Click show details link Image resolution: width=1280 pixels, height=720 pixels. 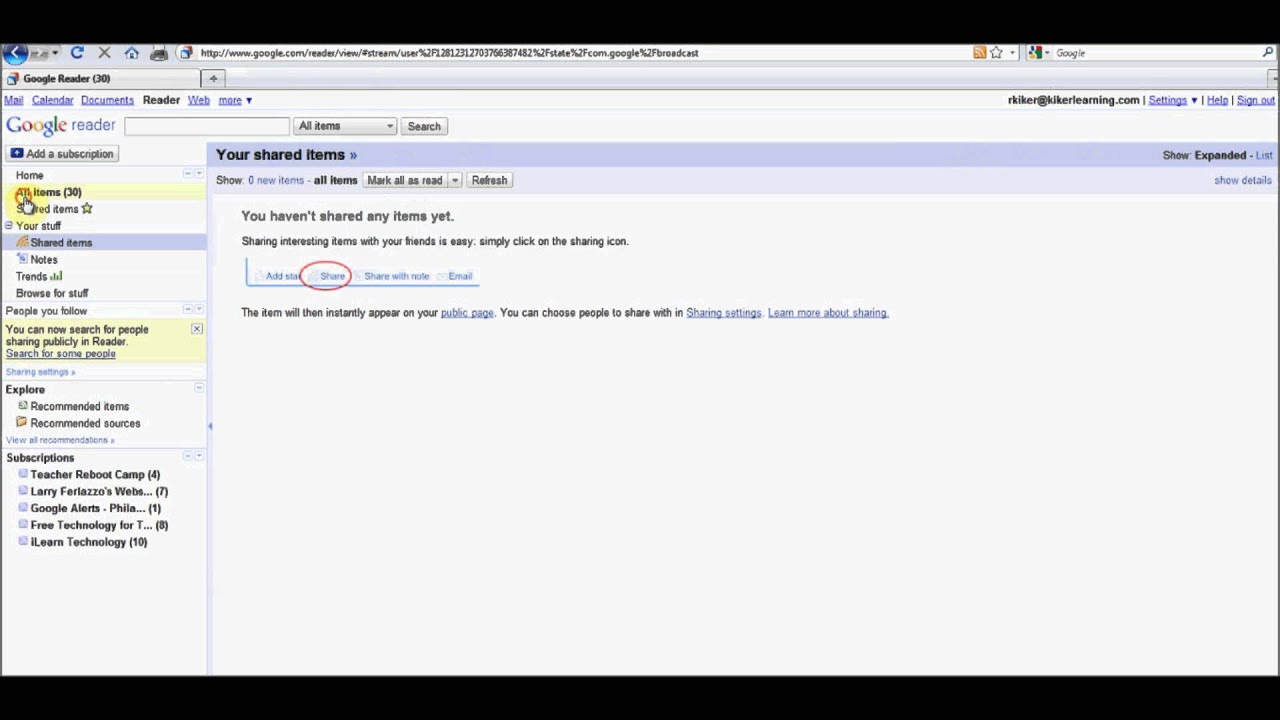coord(1243,180)
